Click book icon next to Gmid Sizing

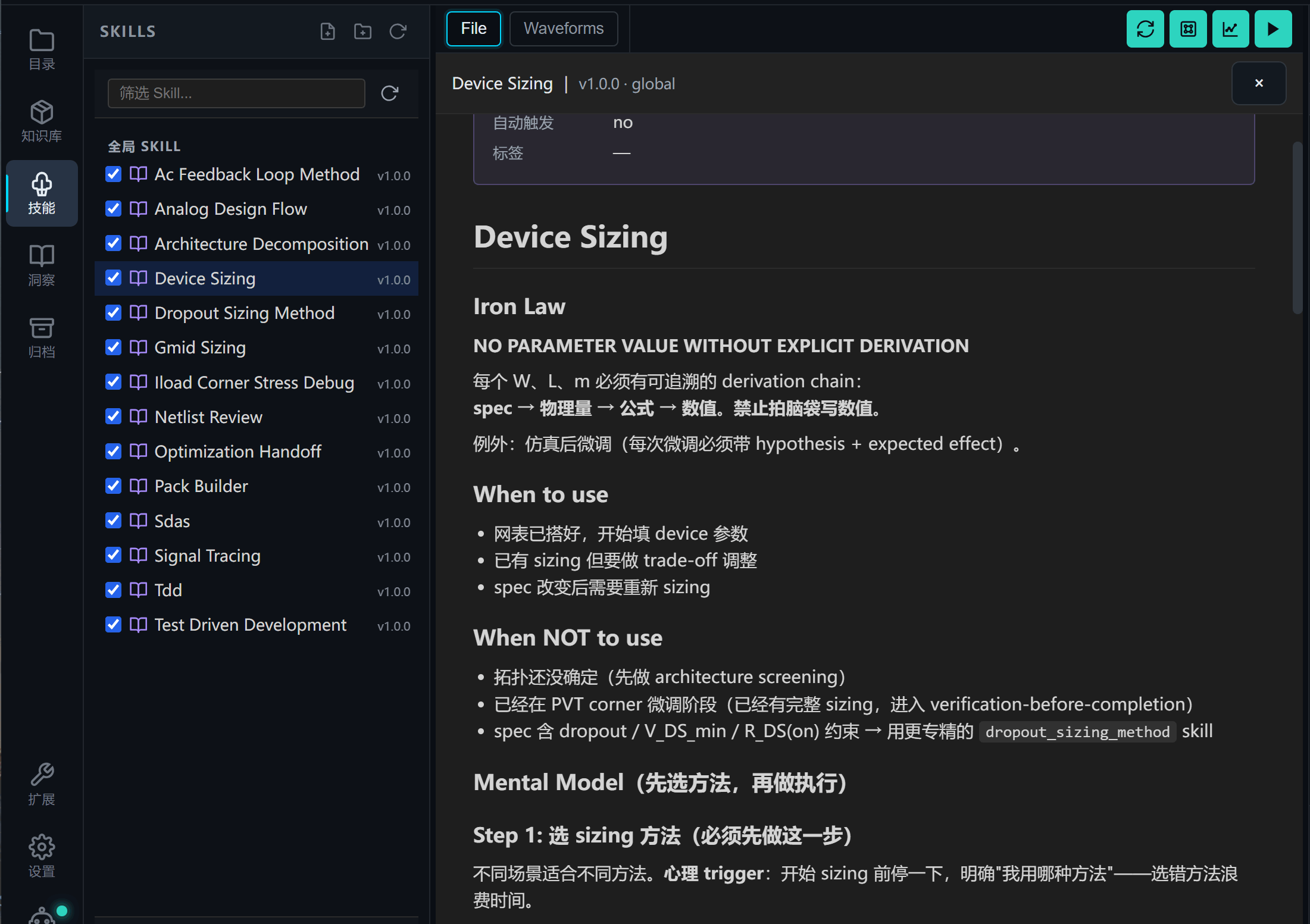click(138, 347)
